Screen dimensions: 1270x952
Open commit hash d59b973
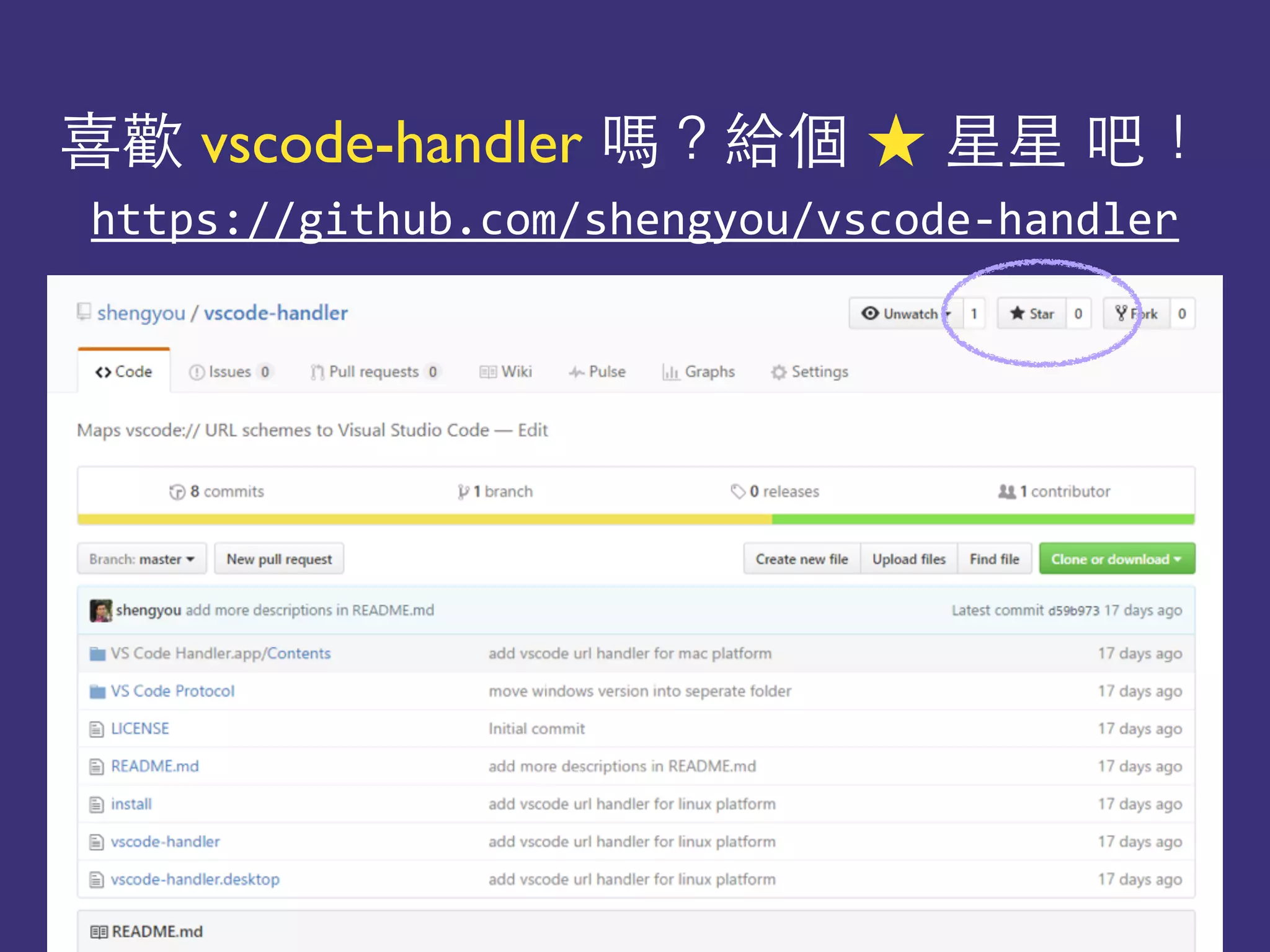(x=1073, y=610)
